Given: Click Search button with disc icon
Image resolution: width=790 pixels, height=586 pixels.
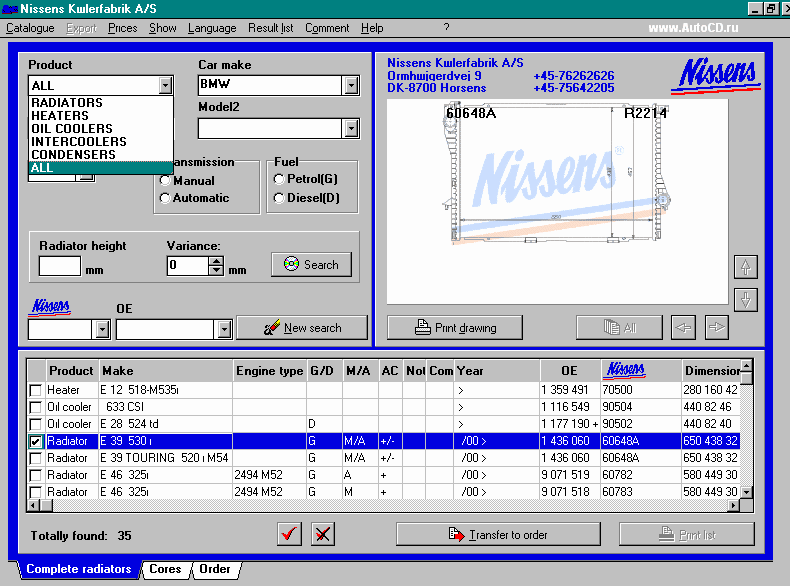Looking at the screenshot, I should coord(311,265).
